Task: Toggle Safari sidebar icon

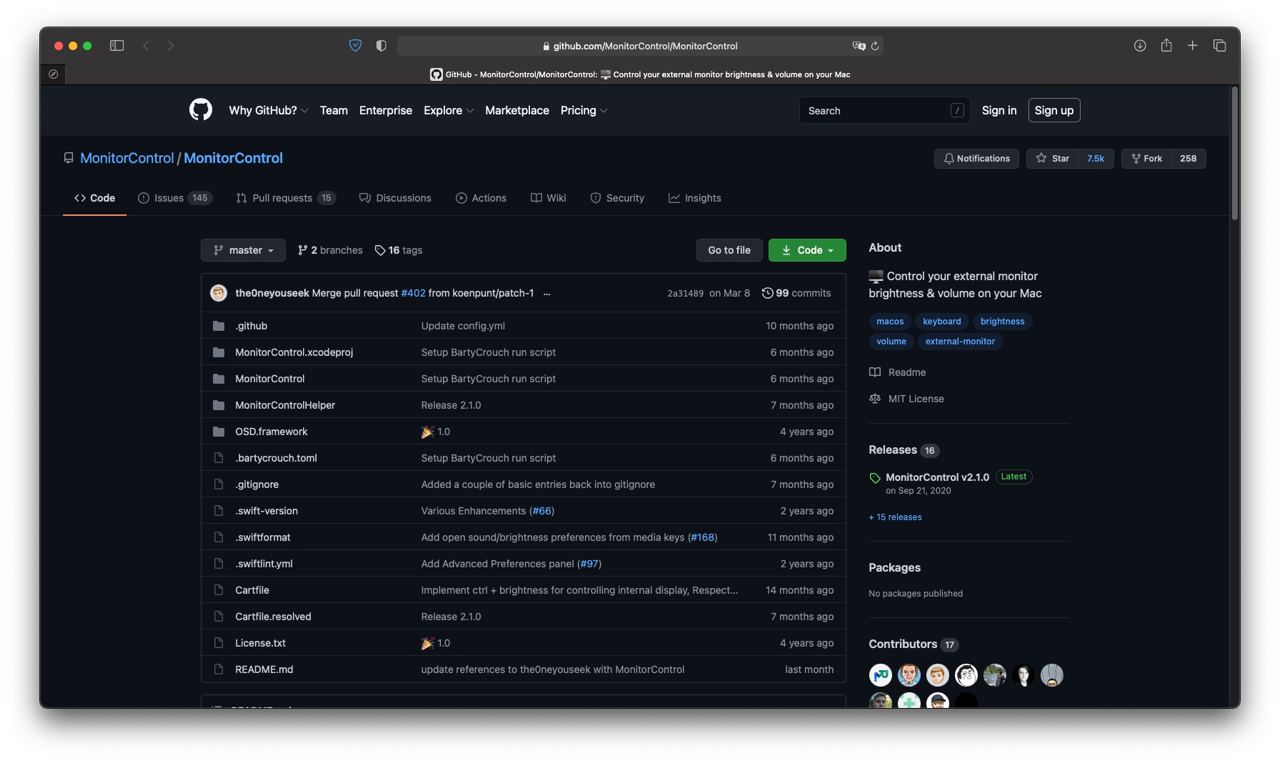Action: pos(117,46)
